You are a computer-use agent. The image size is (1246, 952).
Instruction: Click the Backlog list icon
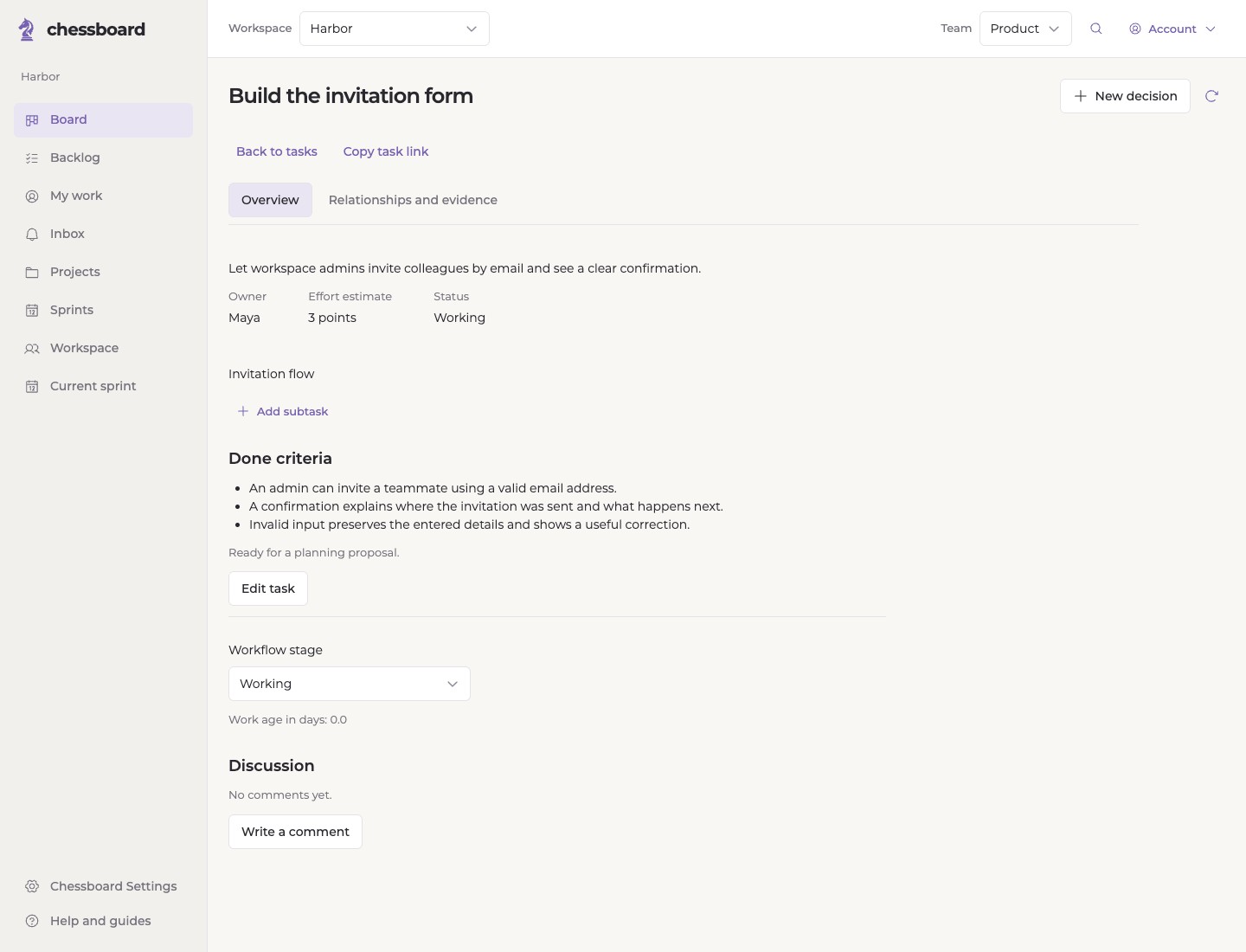(x=32, y=158)
